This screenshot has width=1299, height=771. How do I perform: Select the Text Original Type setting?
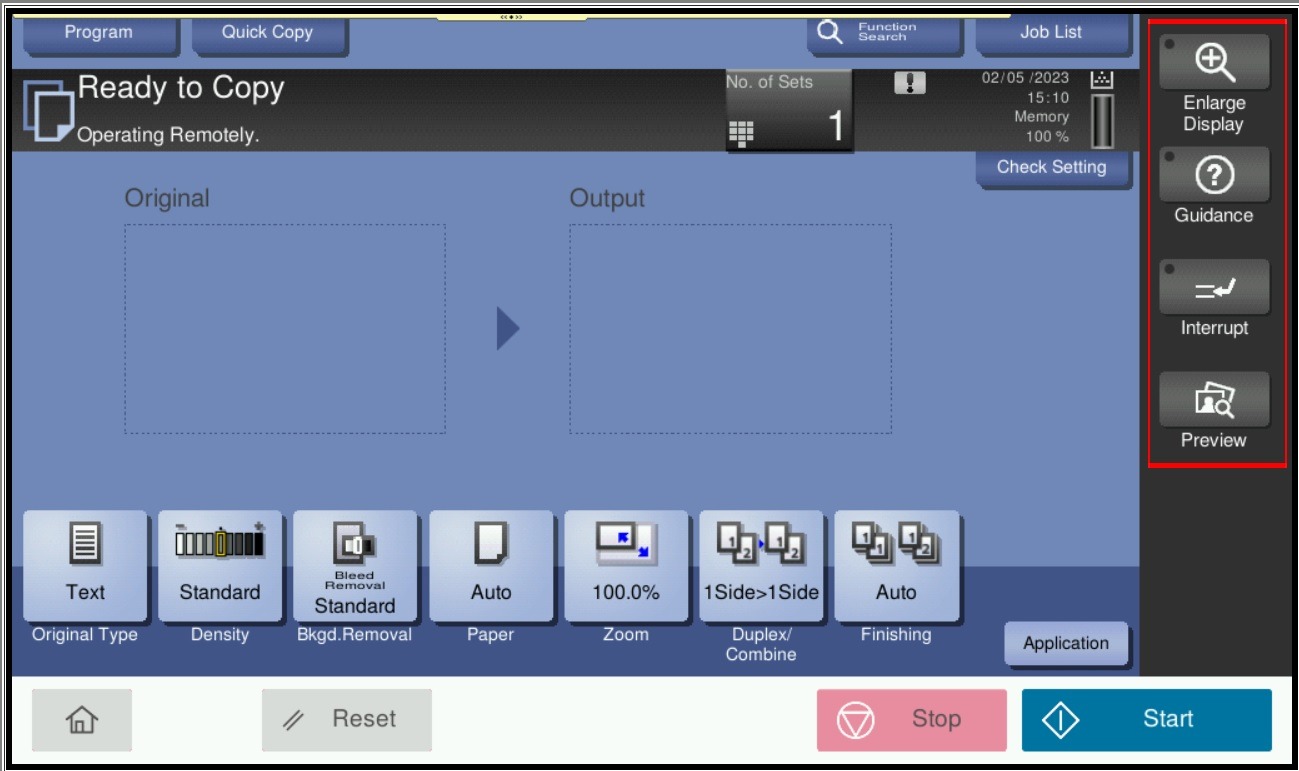pyautogui.click(x=86, y=566)
